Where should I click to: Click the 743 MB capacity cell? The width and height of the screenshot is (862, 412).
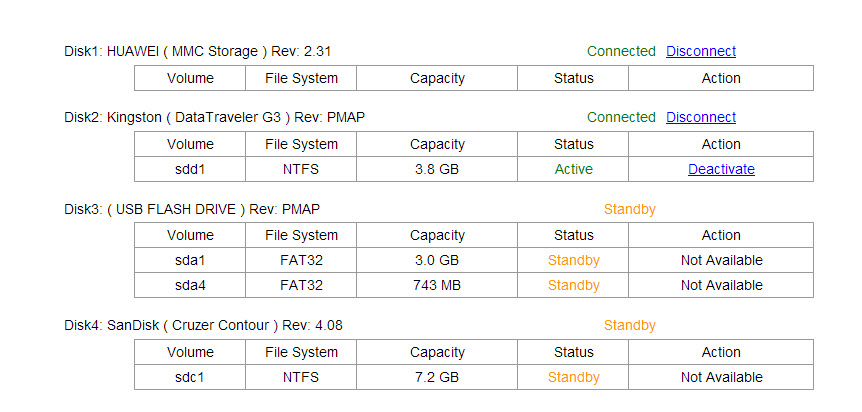437,285
